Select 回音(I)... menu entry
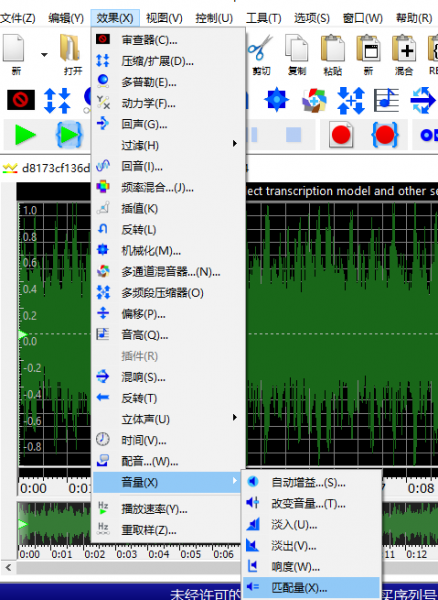Screen dimensions: 438x600 coord(168,166)
